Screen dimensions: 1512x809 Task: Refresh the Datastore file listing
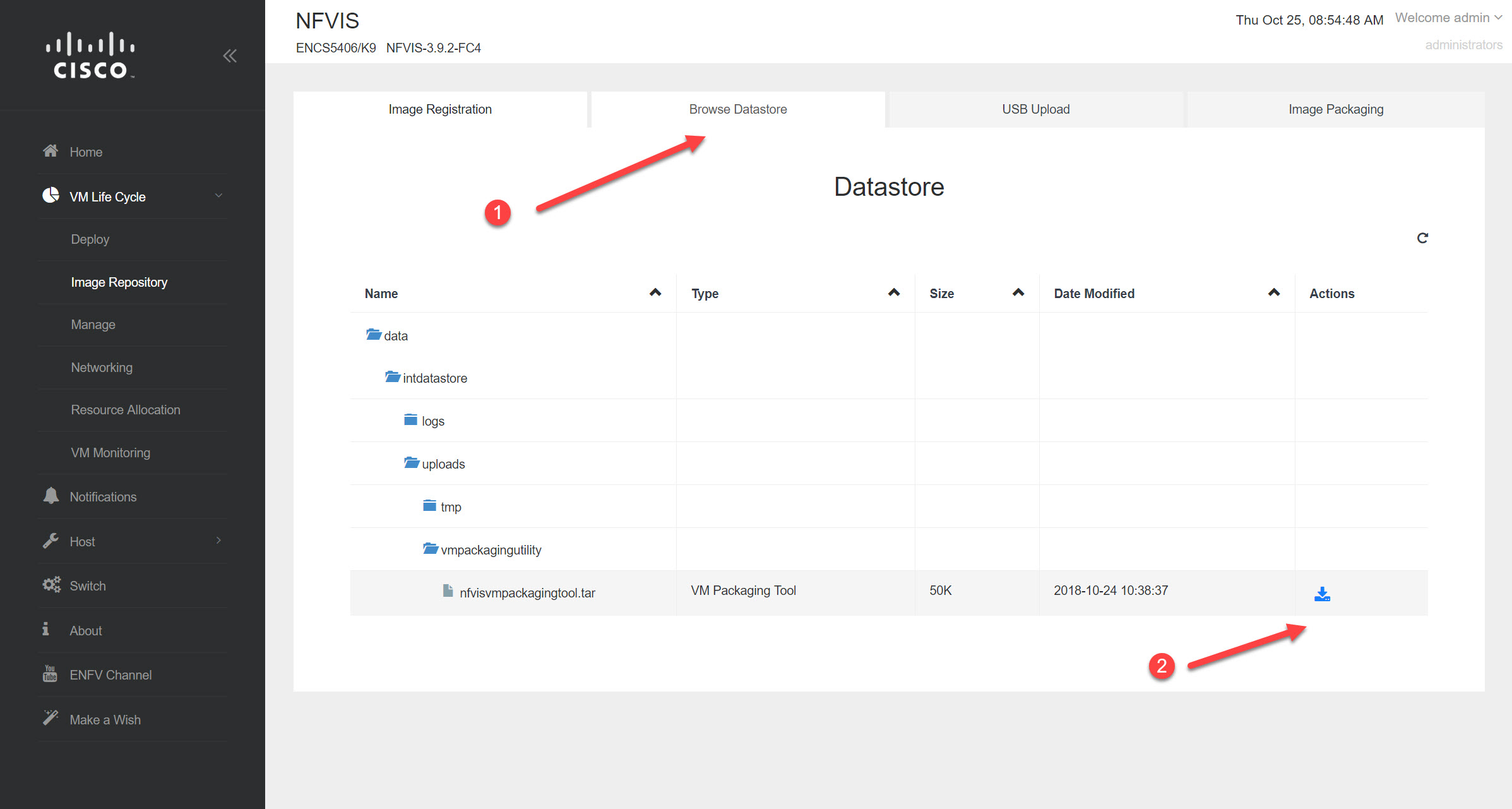point(1422,238)
